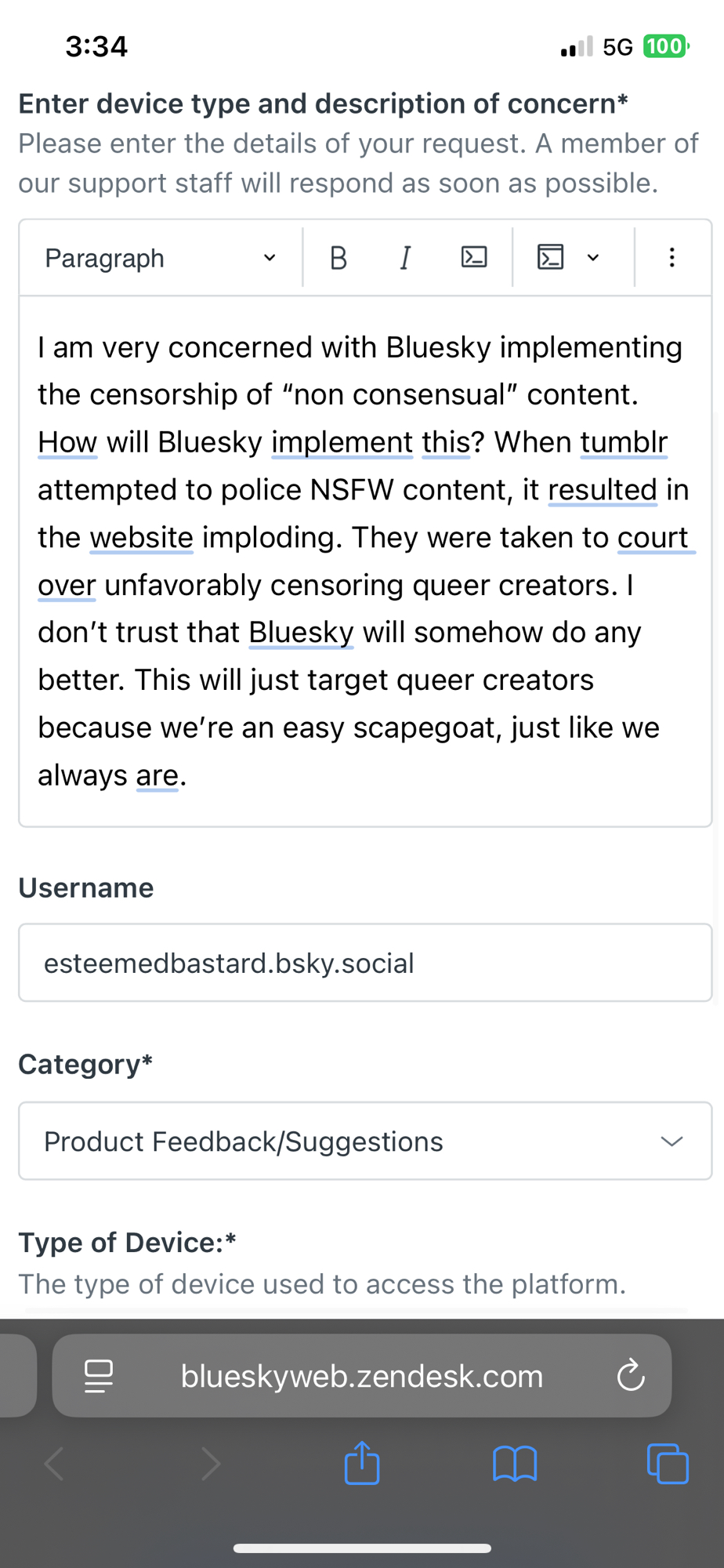Insert a code block
724x1568 pixels.
click(550, 257)
